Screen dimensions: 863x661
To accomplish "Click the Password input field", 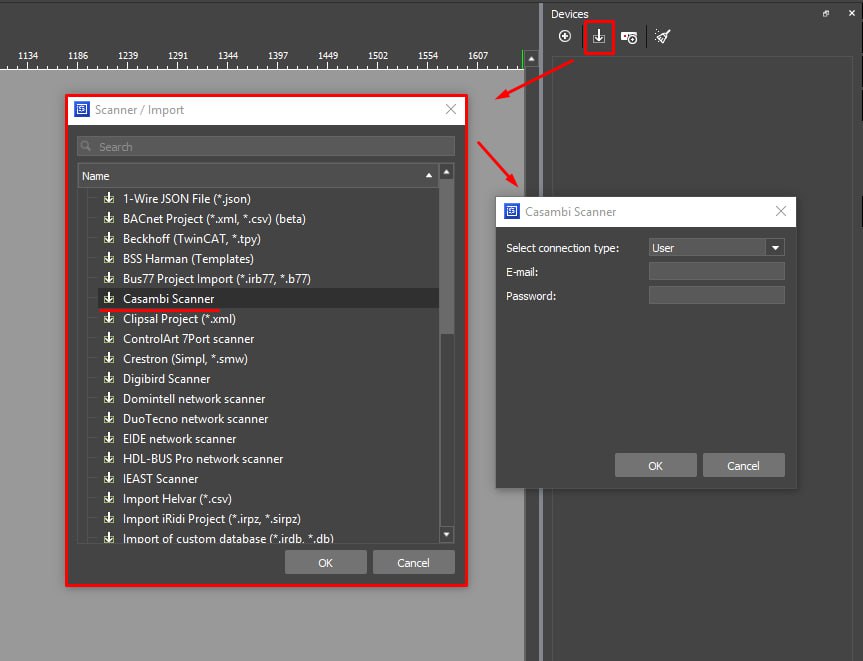I will 716,296.
